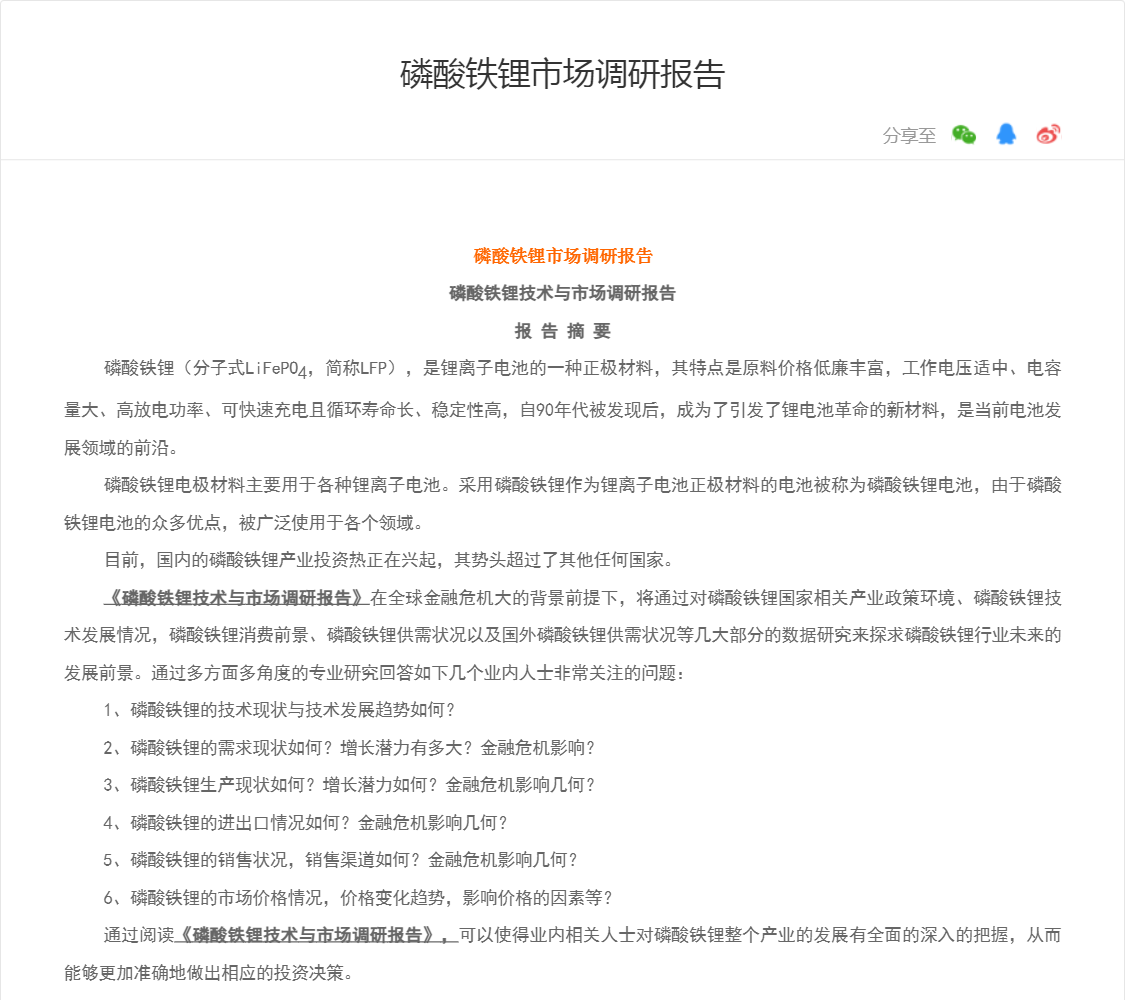Share the report via QQ penguin icon
This screenshot has width=1125, height=1000.
1006,135
